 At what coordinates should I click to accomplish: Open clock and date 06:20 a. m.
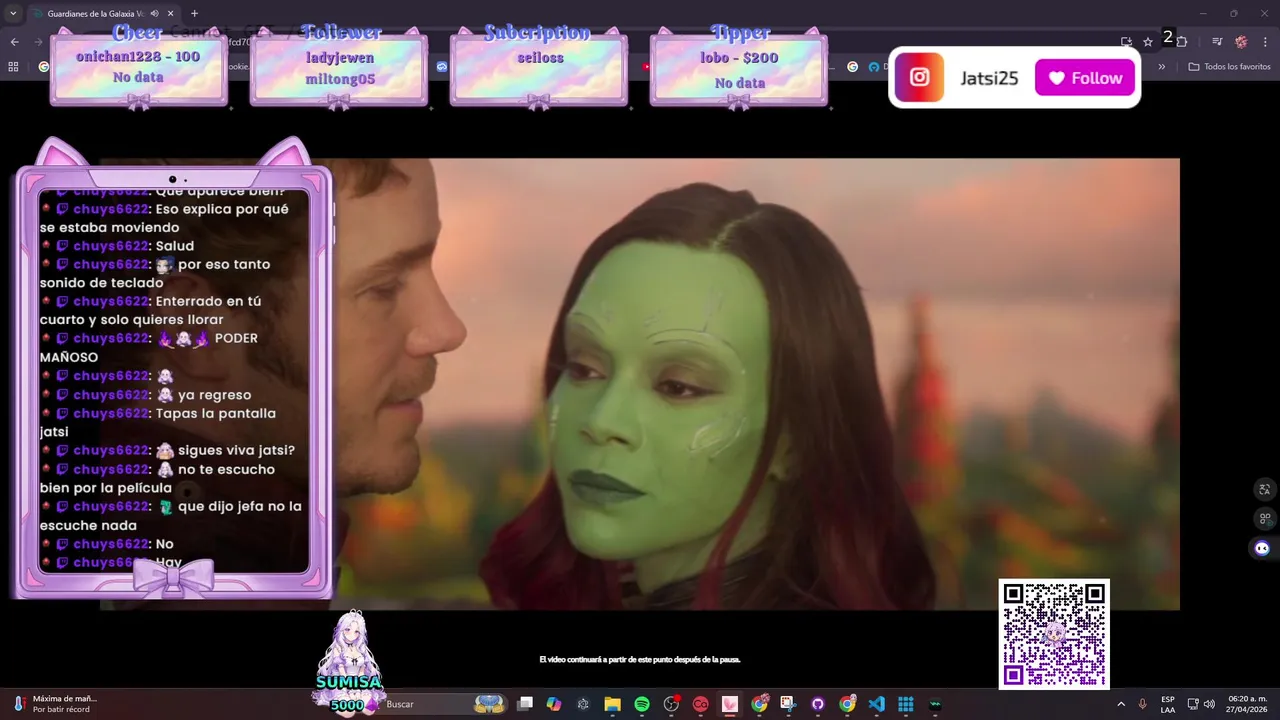point(1247,704)
